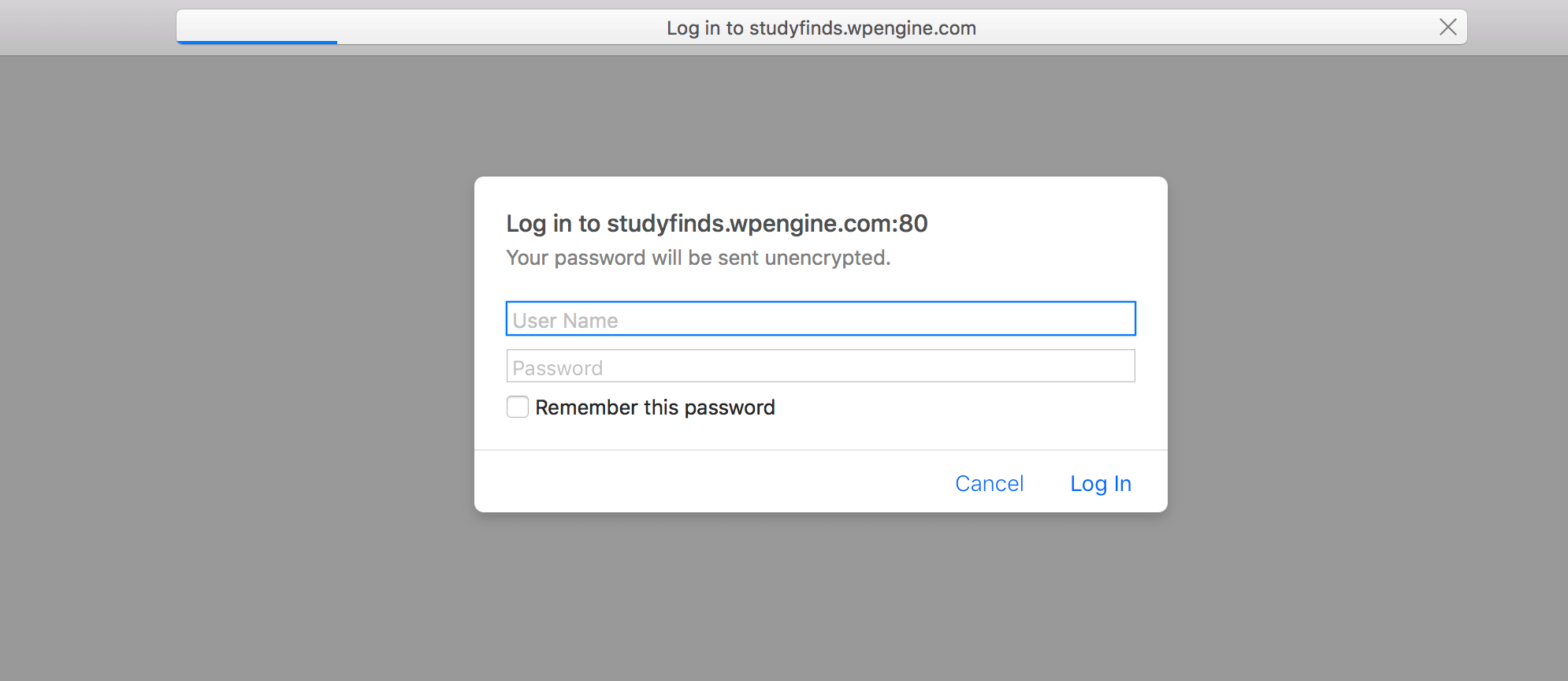Click the white footer area left of Cancel

[709, 482]
